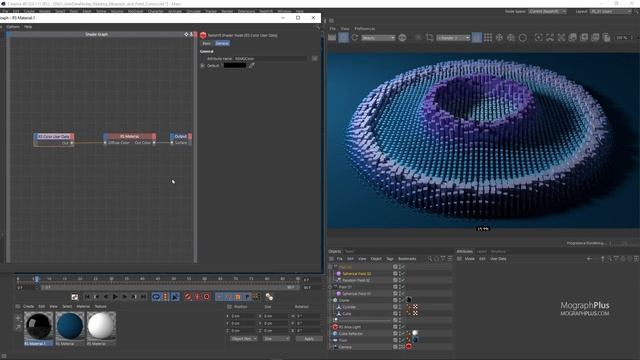Click the Apply button in coordinates panel
Screen dimensions: 640x360
point(309,339)
